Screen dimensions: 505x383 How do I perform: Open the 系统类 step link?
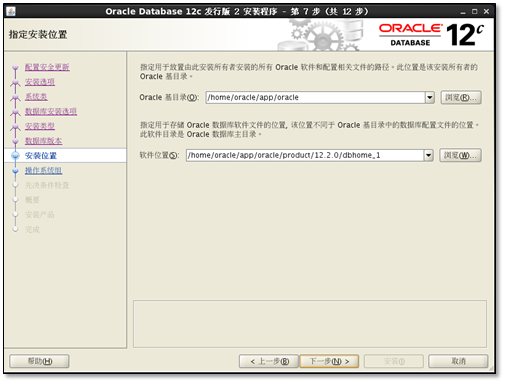(x=36, y=97)
